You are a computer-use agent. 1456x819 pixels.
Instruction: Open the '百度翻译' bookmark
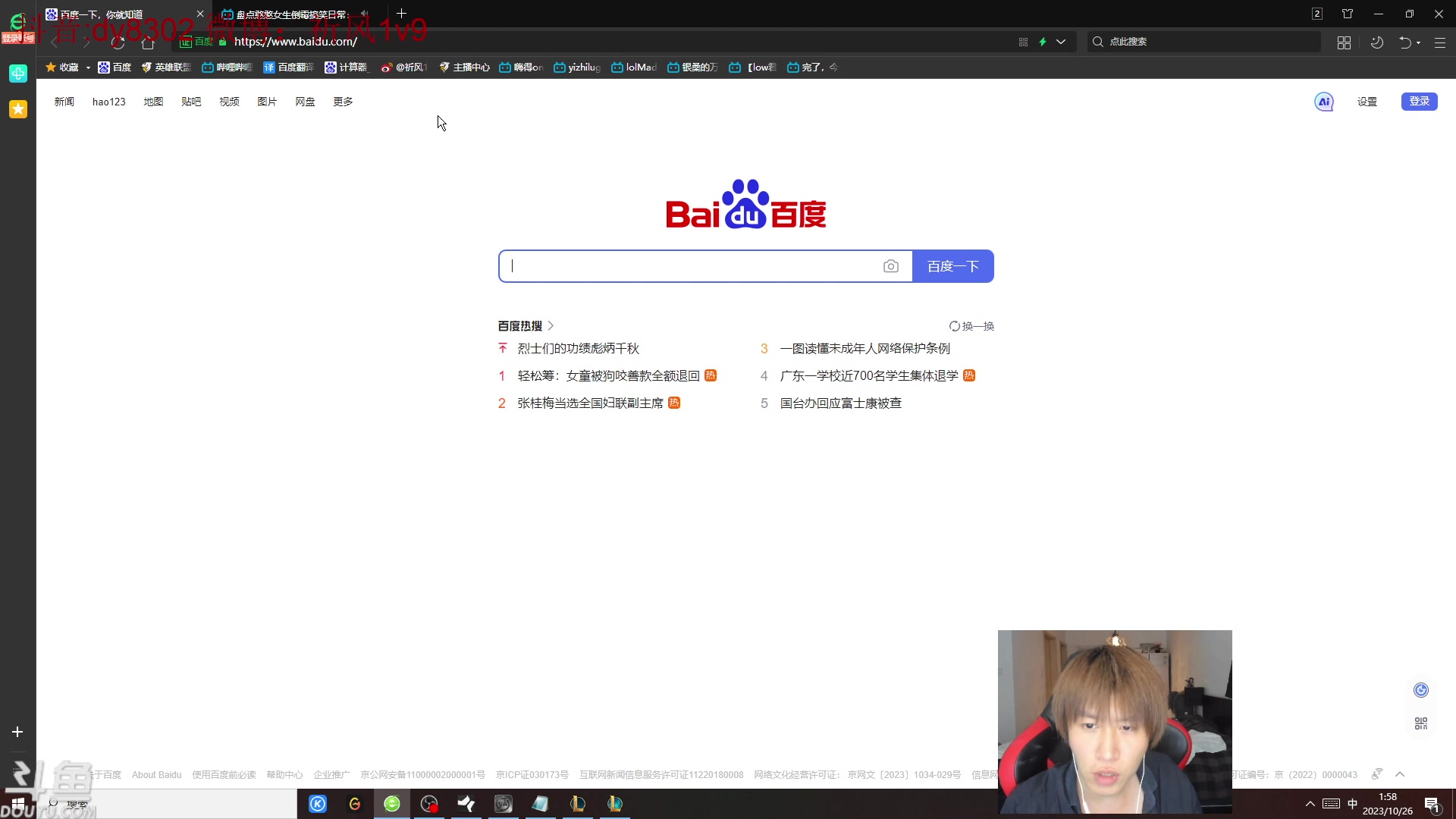[x=288, y=67]
